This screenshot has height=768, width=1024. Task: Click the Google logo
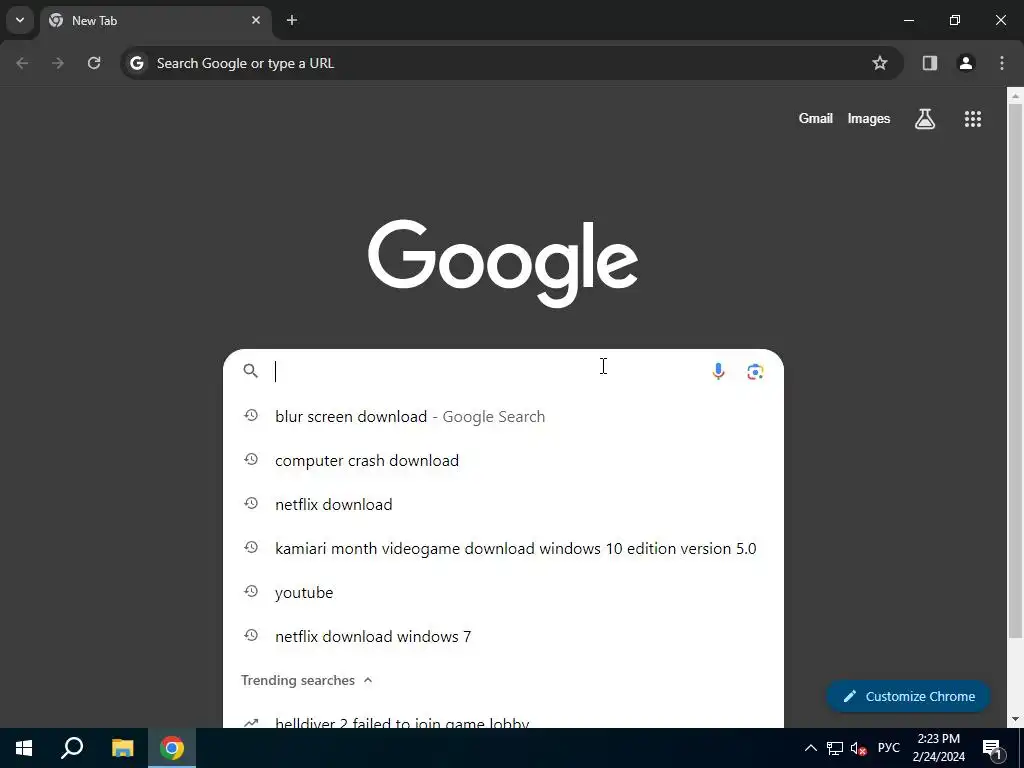click(503, 263)
